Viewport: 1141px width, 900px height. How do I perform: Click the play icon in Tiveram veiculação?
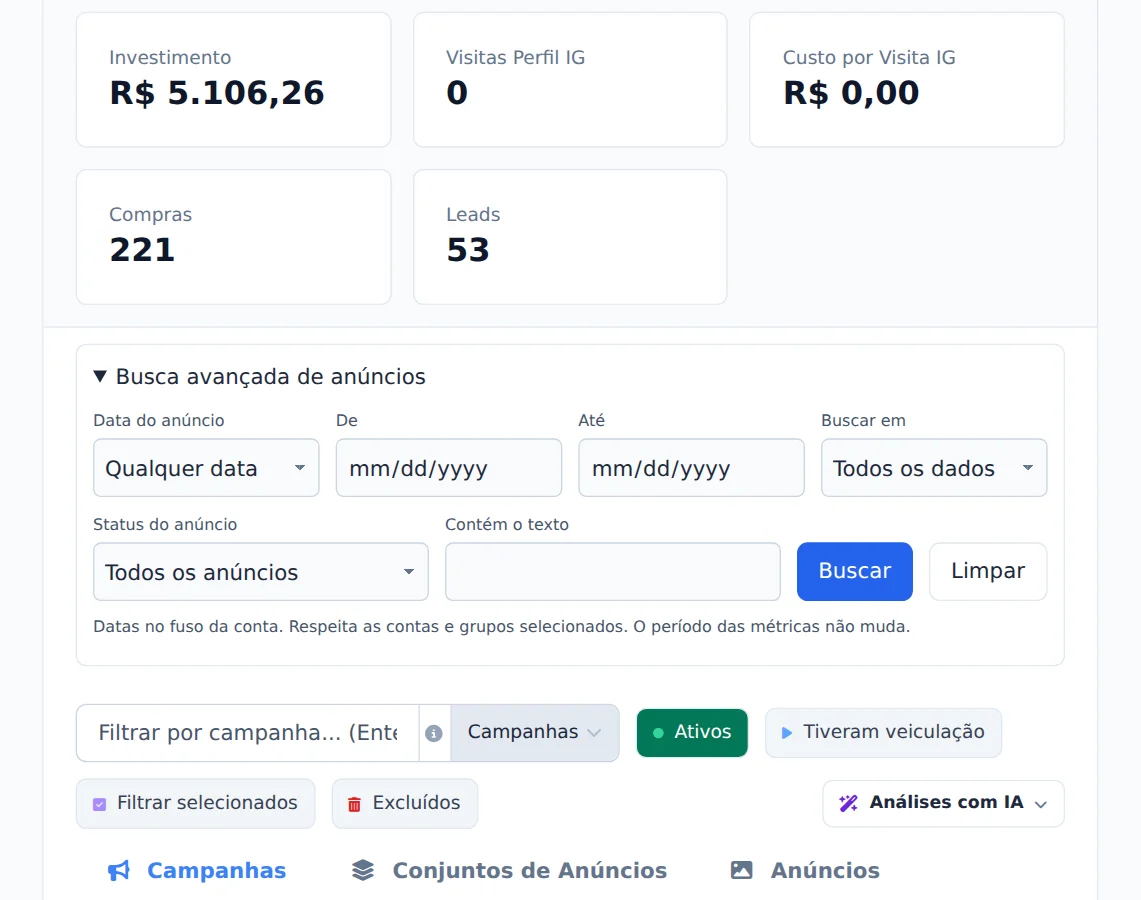pyautogui.click(x=787, y=733)
